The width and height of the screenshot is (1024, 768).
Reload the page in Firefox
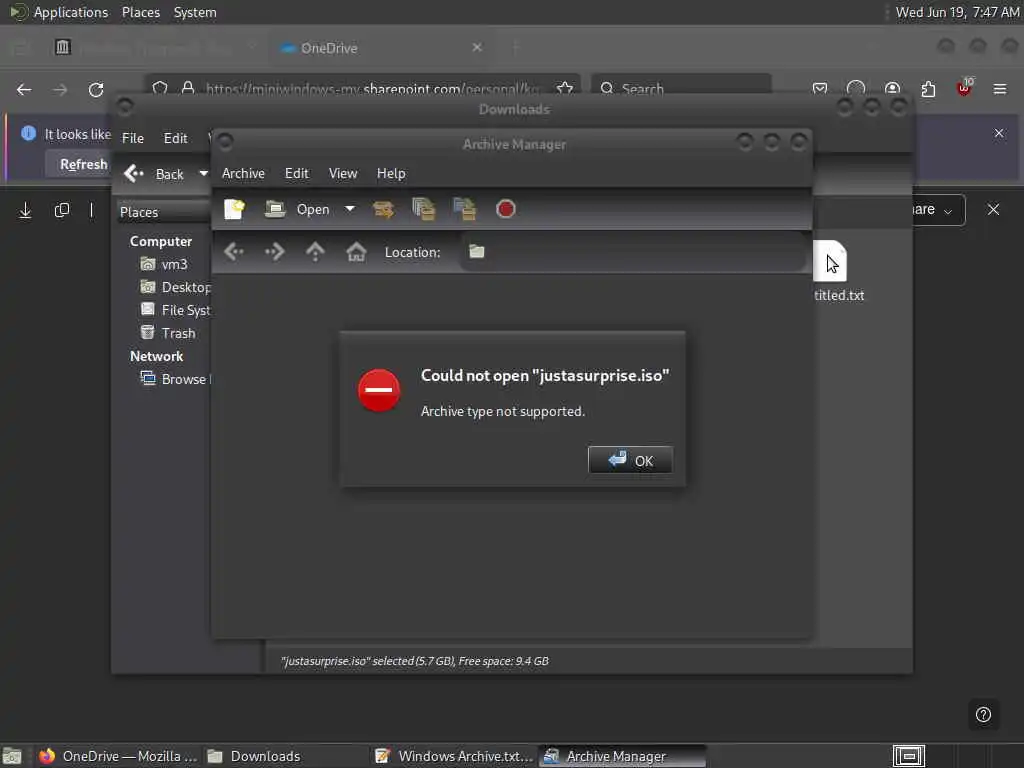(96, 89)
